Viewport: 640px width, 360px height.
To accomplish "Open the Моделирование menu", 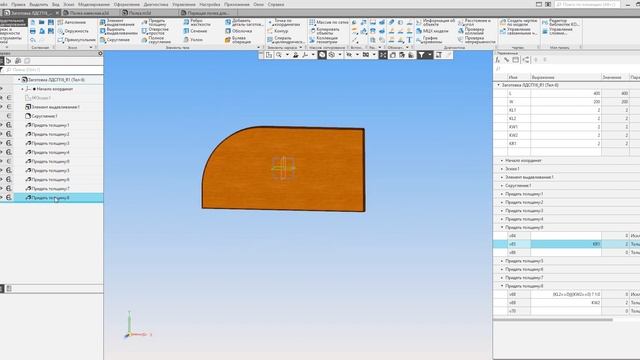I will click(93, 4).
